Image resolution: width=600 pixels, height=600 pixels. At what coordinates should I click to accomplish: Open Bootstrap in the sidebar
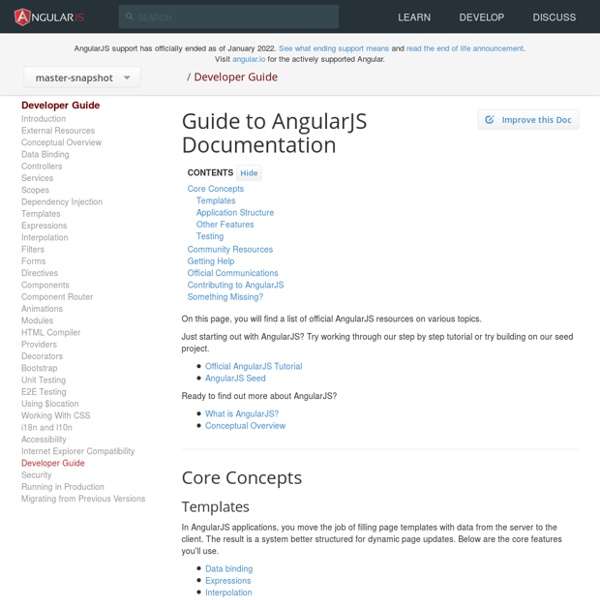tap(39, 368)
